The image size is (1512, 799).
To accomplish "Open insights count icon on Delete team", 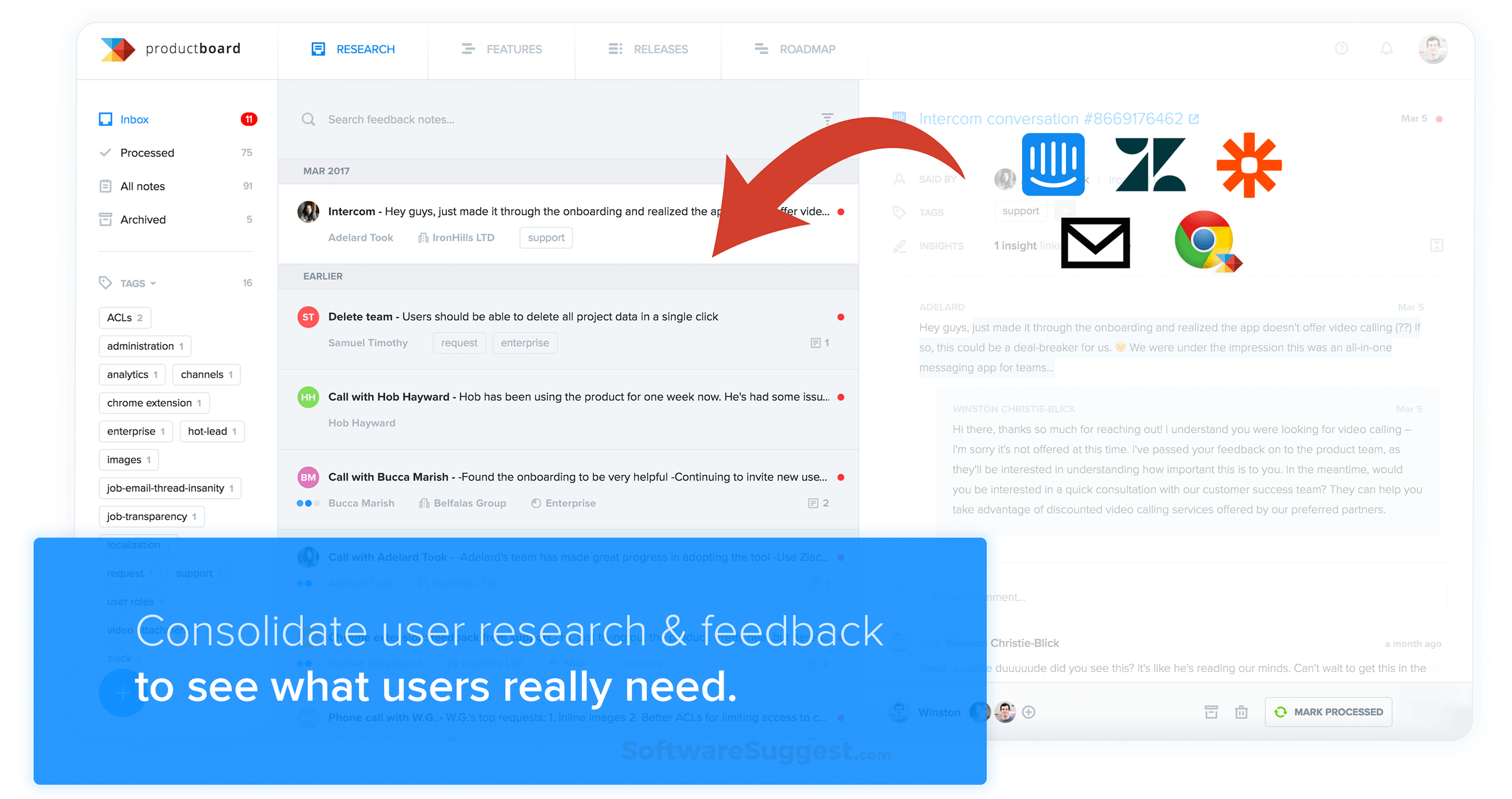I will coord(819,343).
